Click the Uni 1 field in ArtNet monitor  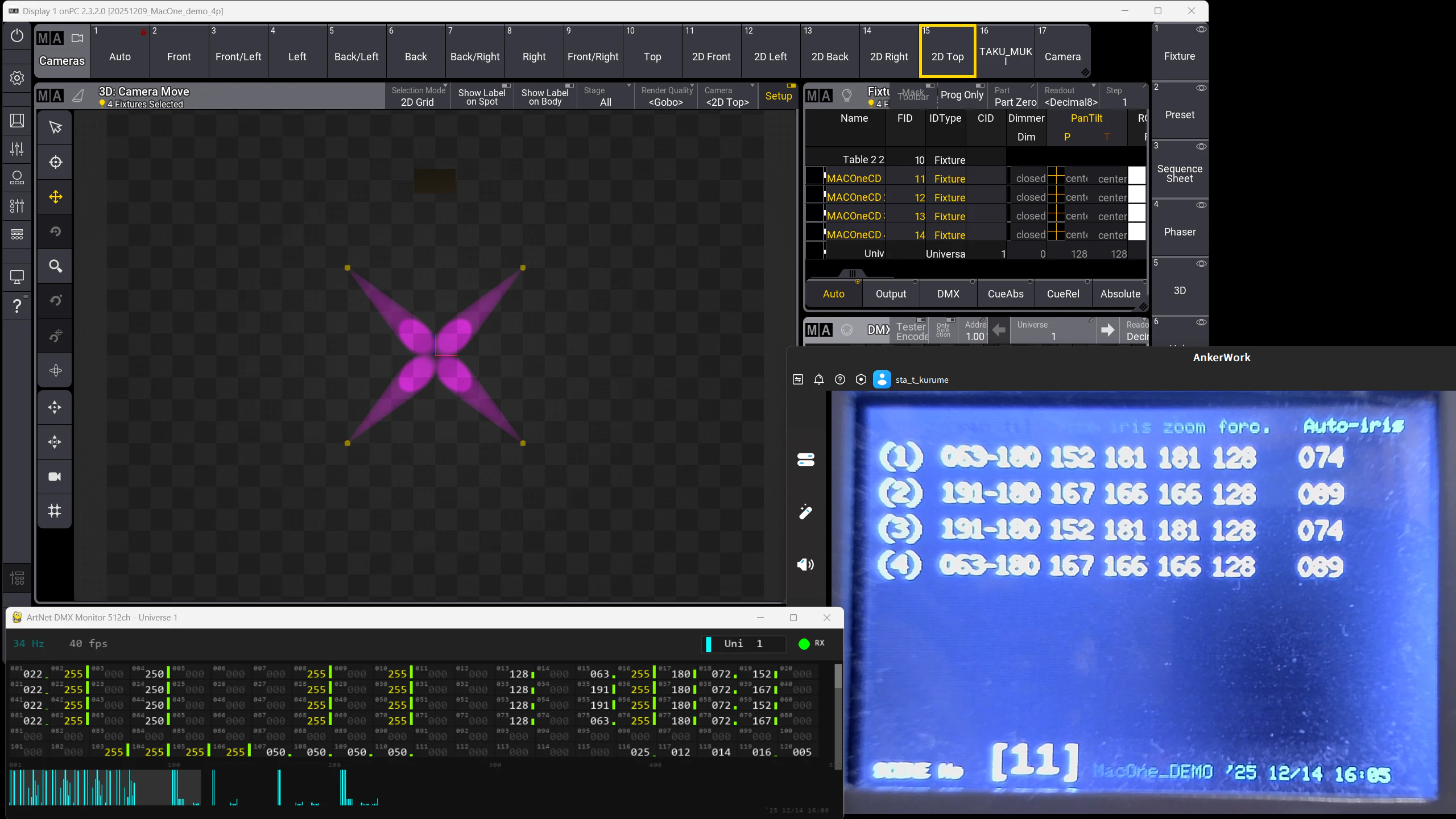[744, 643]
